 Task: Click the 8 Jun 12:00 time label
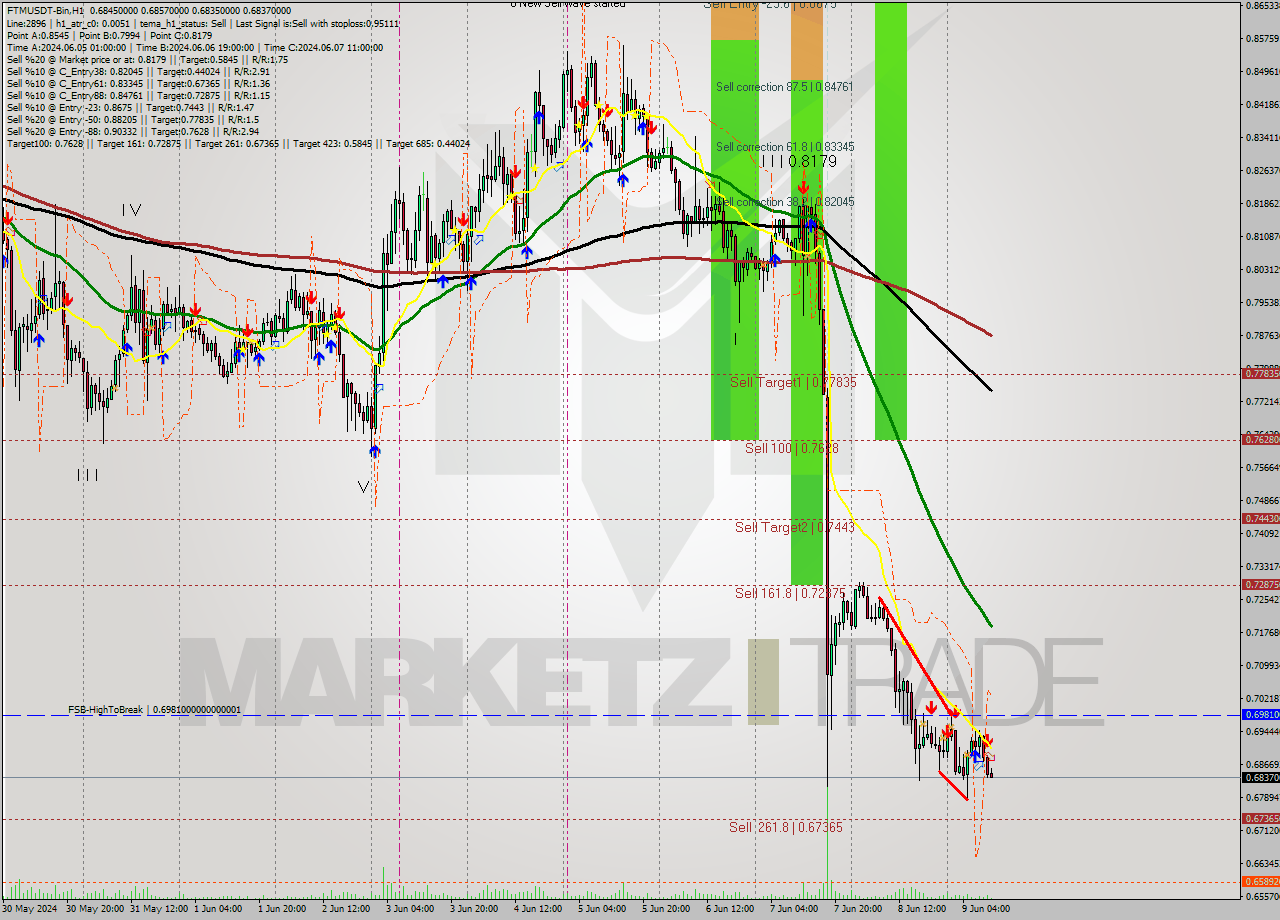click(x=923, y=909)
